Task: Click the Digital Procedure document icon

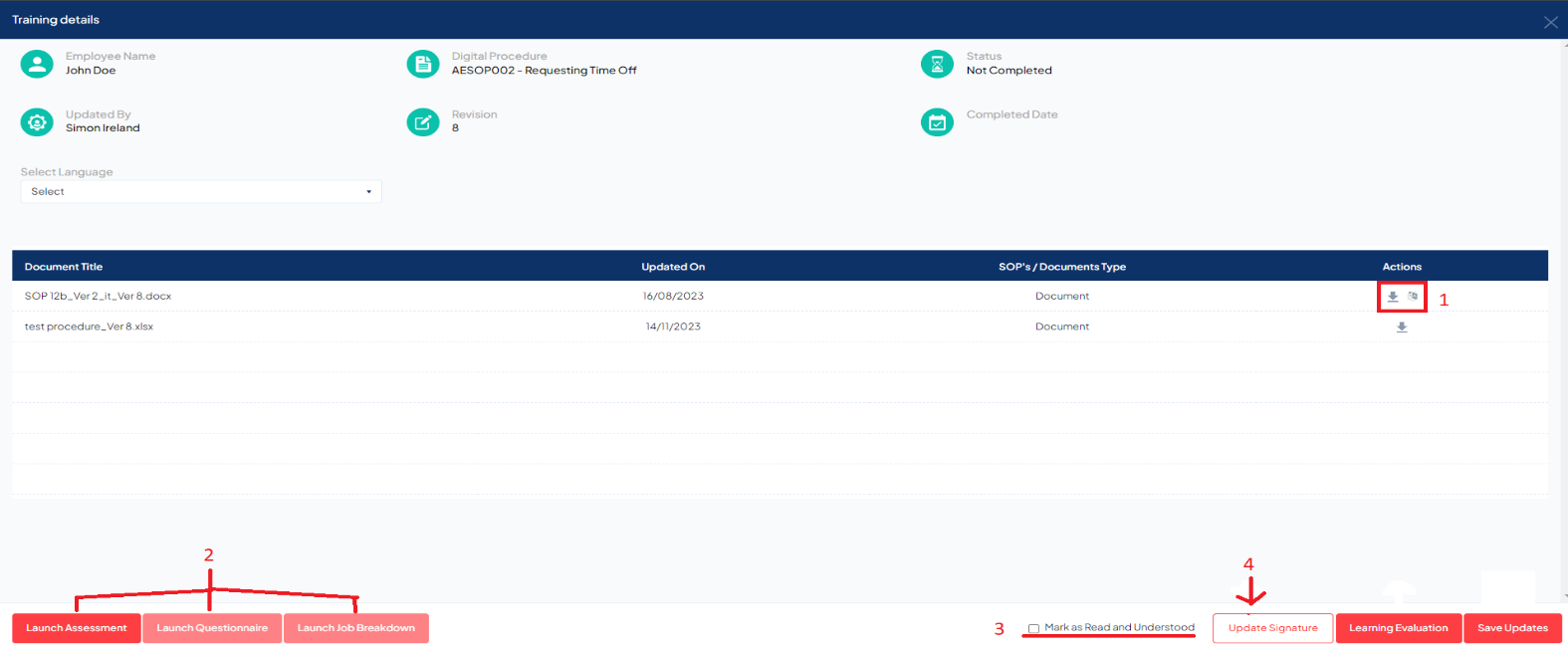Action: [423, 65]
